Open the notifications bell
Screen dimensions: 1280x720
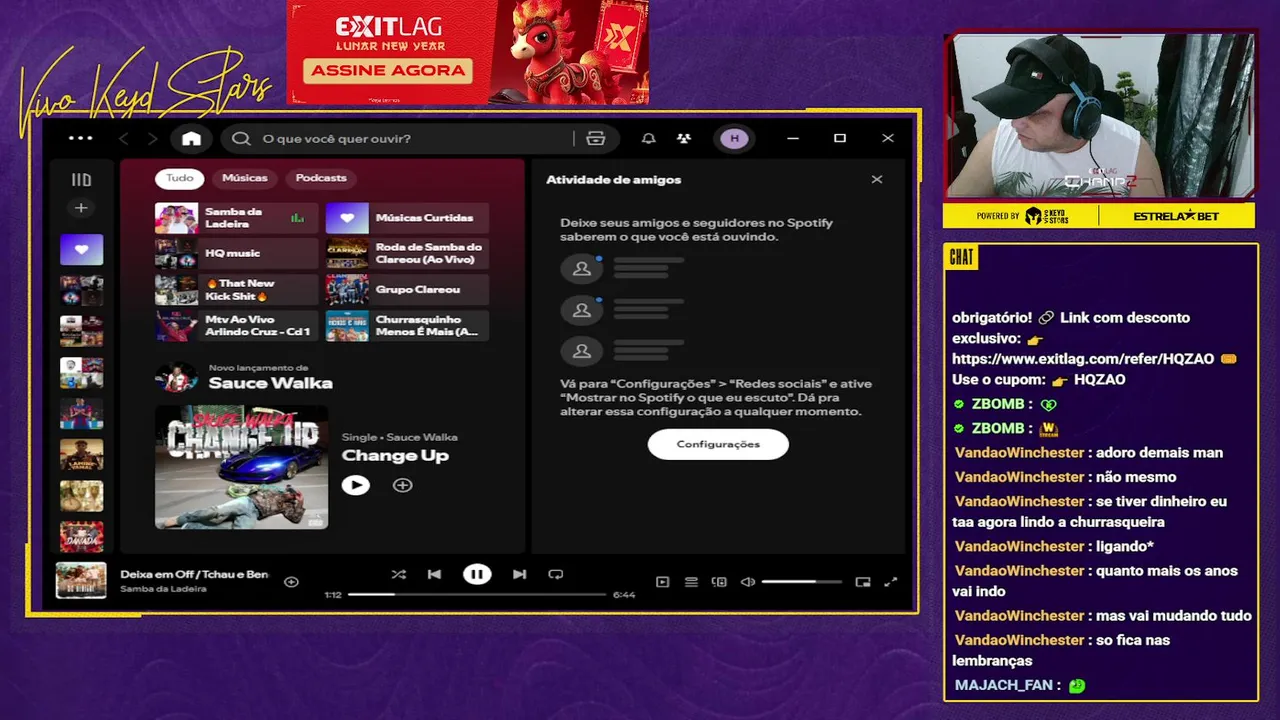coord(649,138)
